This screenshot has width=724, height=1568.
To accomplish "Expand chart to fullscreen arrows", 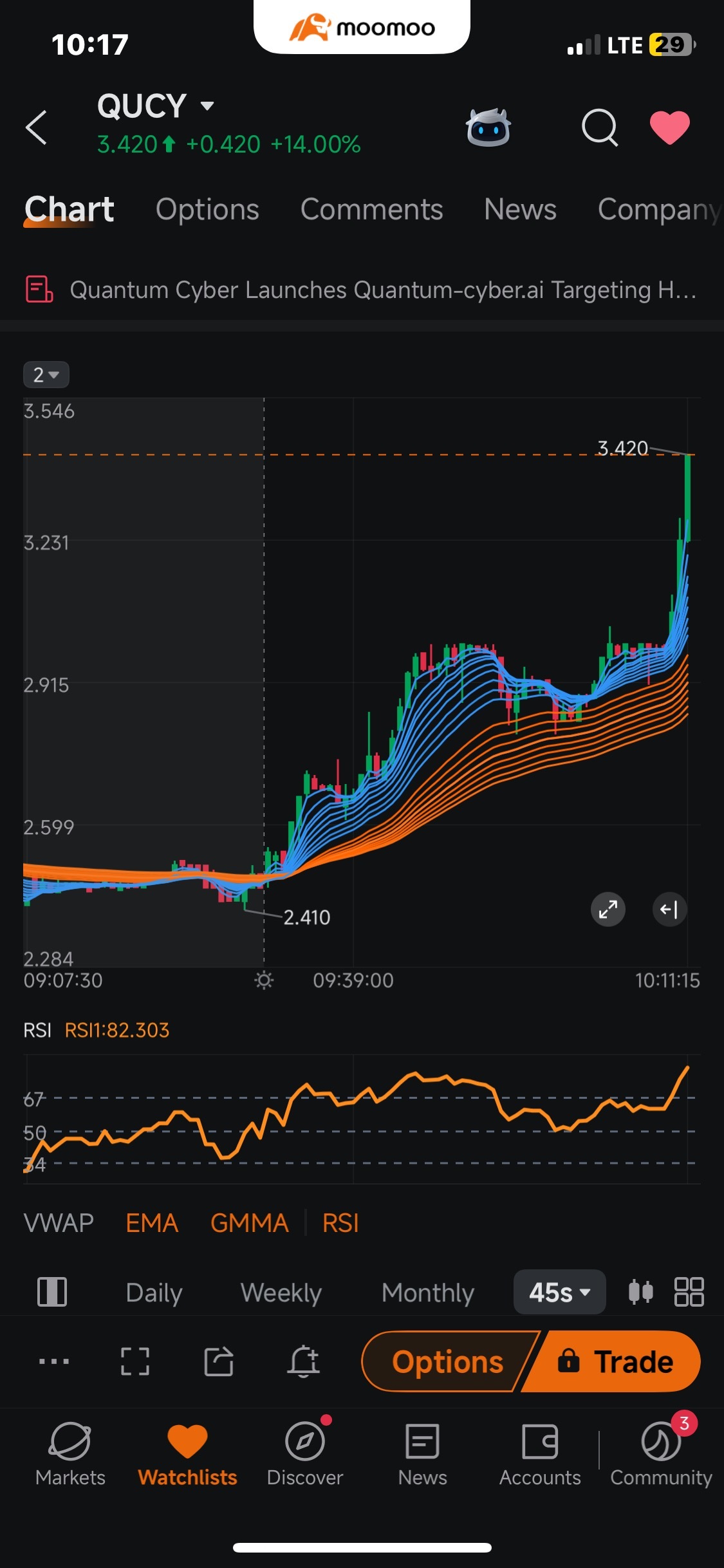I will tap(608, 910).
